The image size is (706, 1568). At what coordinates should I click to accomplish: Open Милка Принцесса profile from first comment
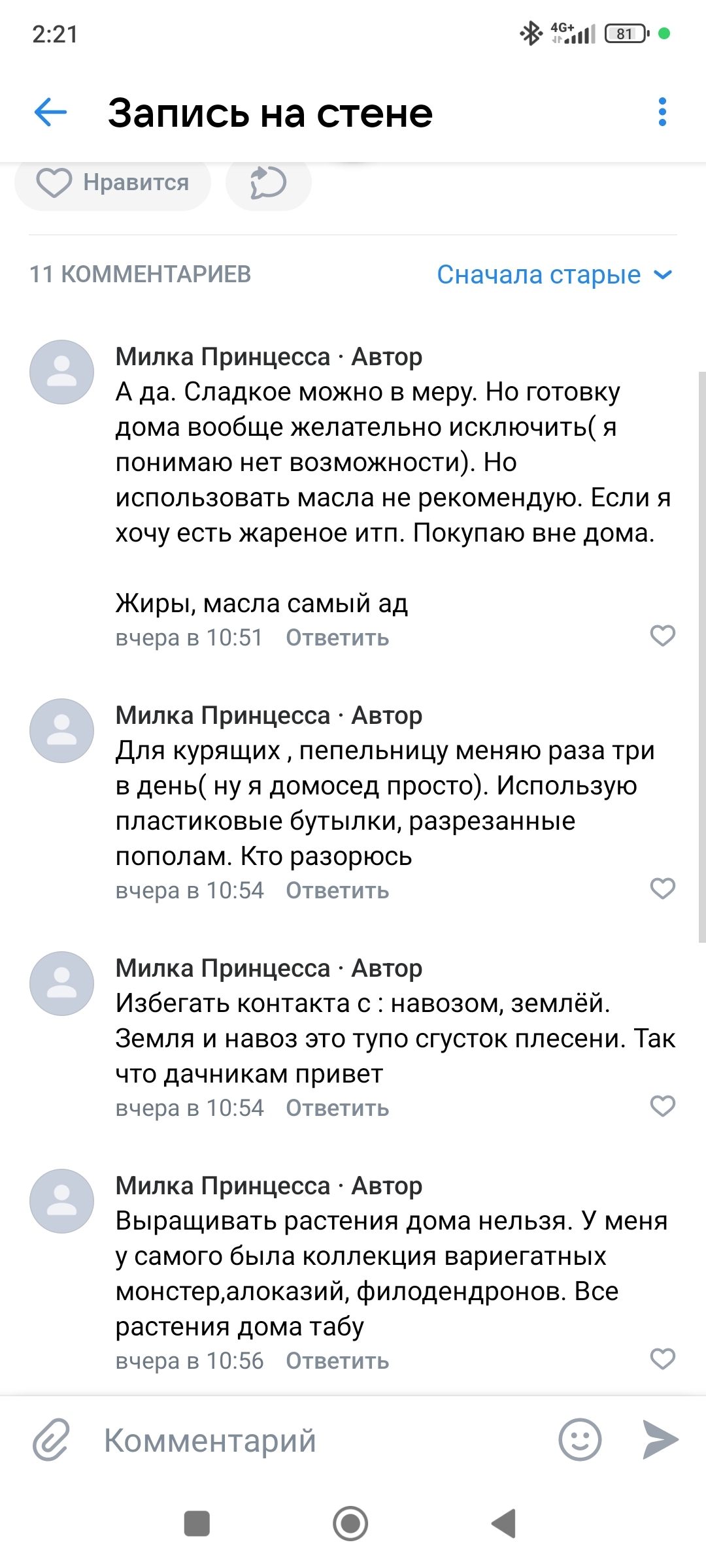coord(222,357)
